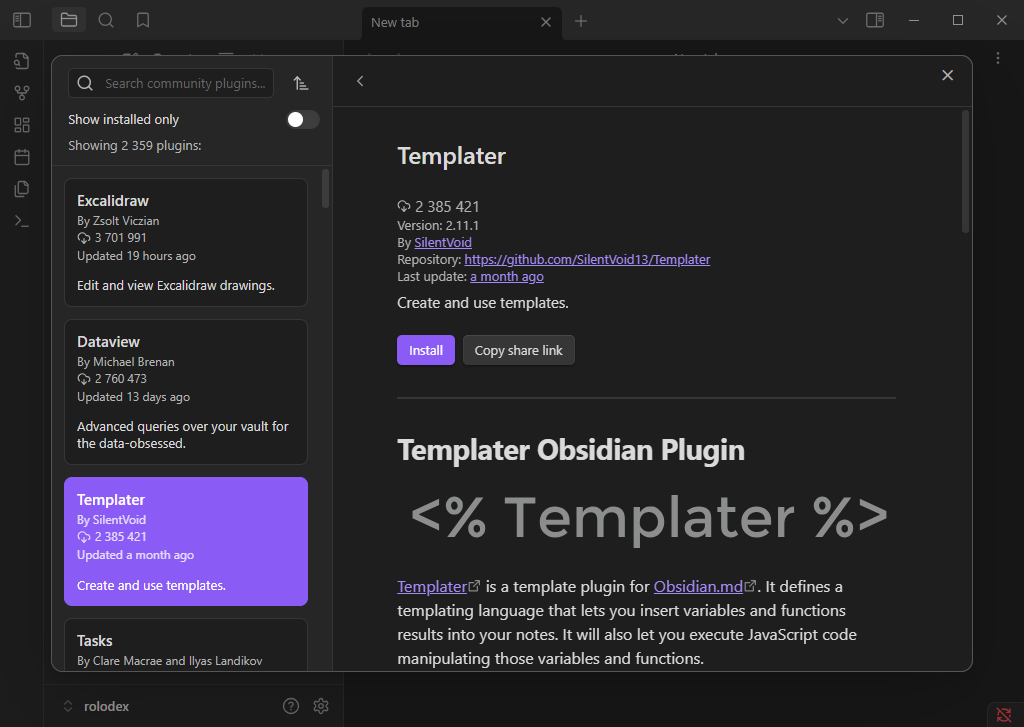The image size is (1024, 727).
Task: Add a new tab with plus icon
Action: click(x=581, y=22)
